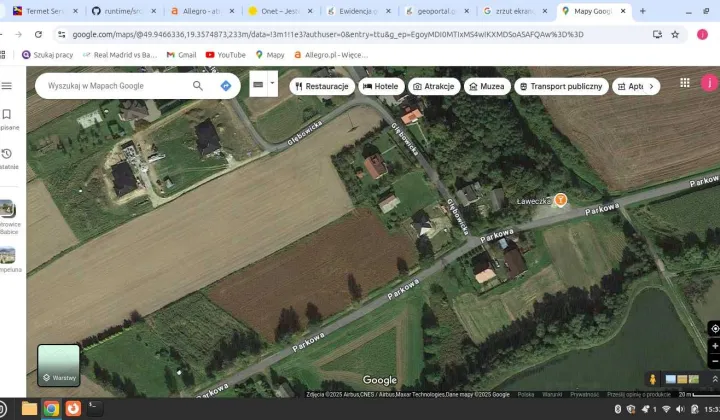Open Bluetooth tray icon
This screenshot has width=720, height=420.
point(618,409)
